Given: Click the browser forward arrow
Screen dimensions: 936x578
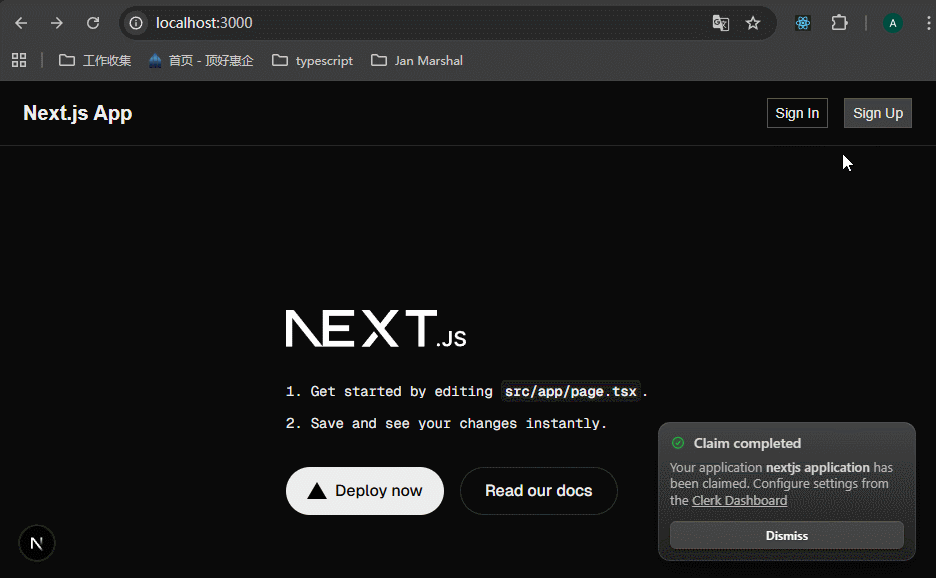Looking at the screenshot, I should [x=57, y=23].
